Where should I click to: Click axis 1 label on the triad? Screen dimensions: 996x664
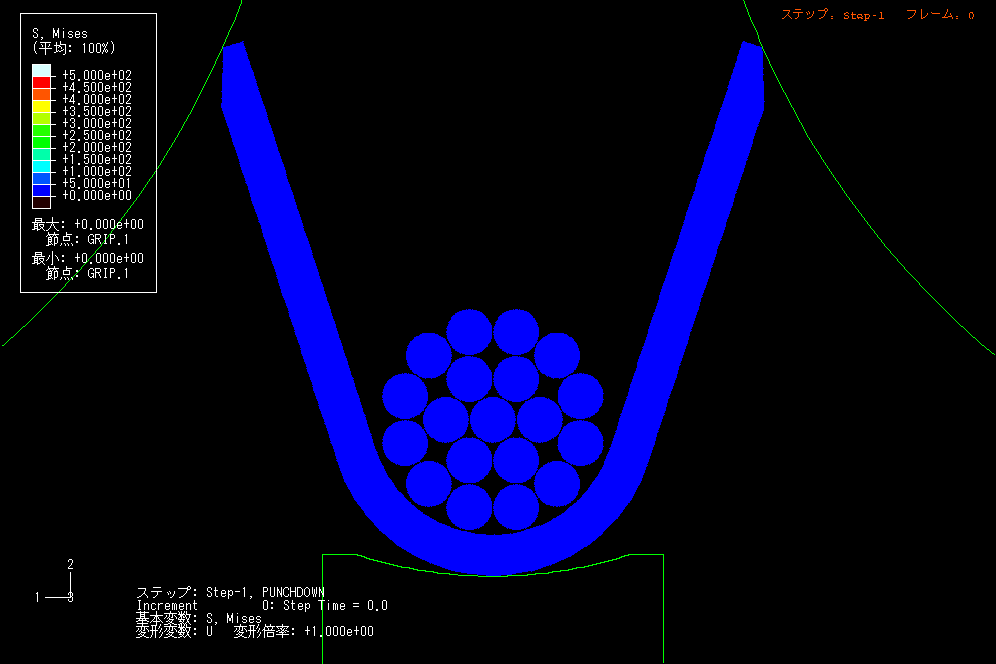38,597
